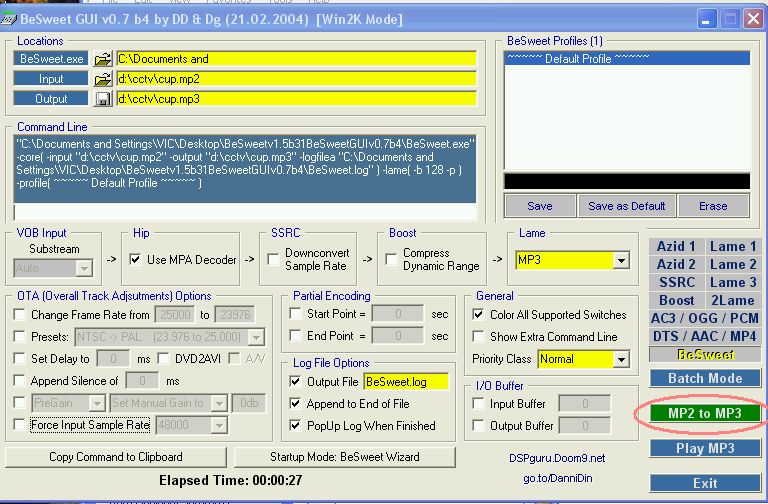The width and height of the screenshot is (768, 504).
Task: Switch to the Azid 1 panel
Action: pyautogui.click(x=676, y=246)
